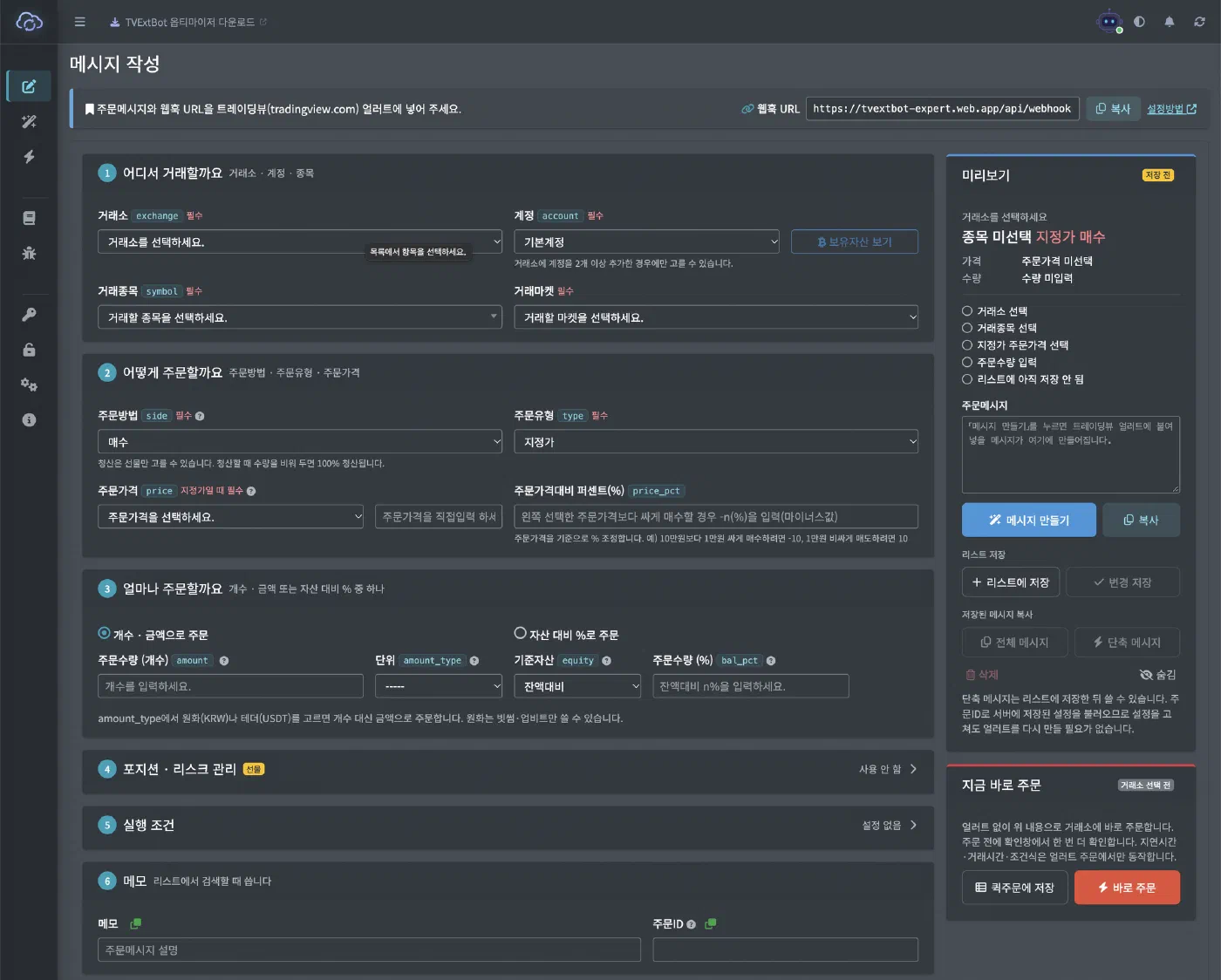Open the 기준자산 잔액대비 dropdown
The width and height of the screenshot is (1221, 980).
click(x=577, y=686)
